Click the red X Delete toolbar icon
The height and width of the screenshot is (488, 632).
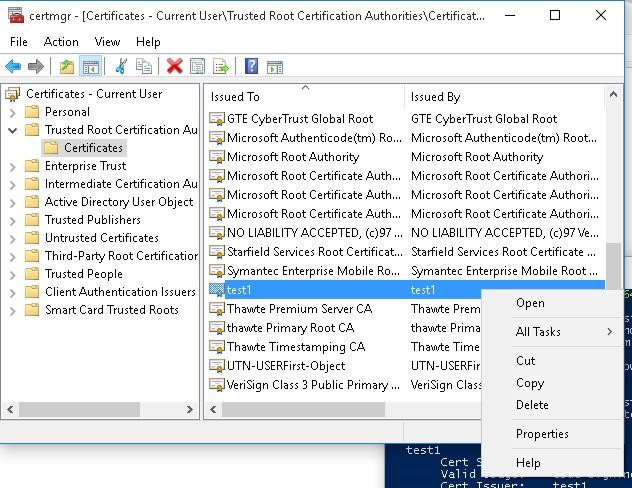(174, 67)
